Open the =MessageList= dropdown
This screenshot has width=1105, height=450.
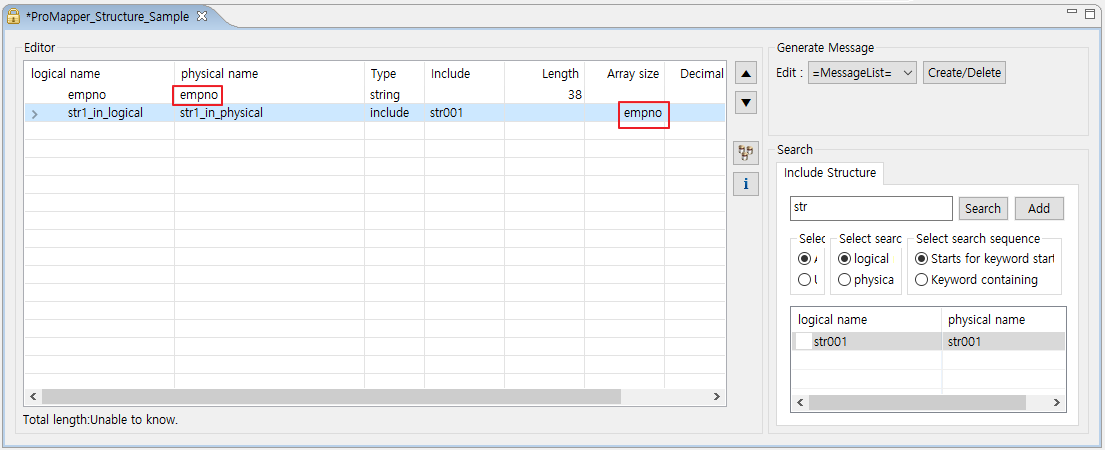point(862,73)
